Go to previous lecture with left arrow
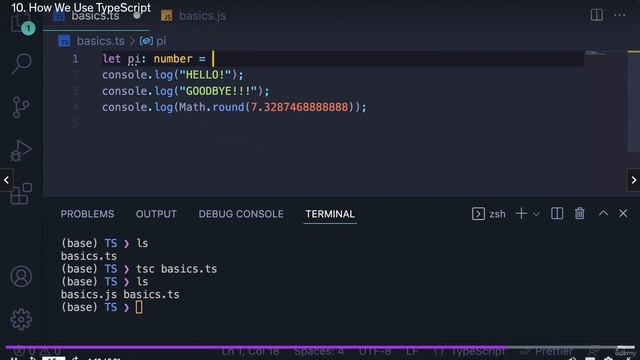Image resolution: width=640 pixels, height=360 pixels. 7,180
